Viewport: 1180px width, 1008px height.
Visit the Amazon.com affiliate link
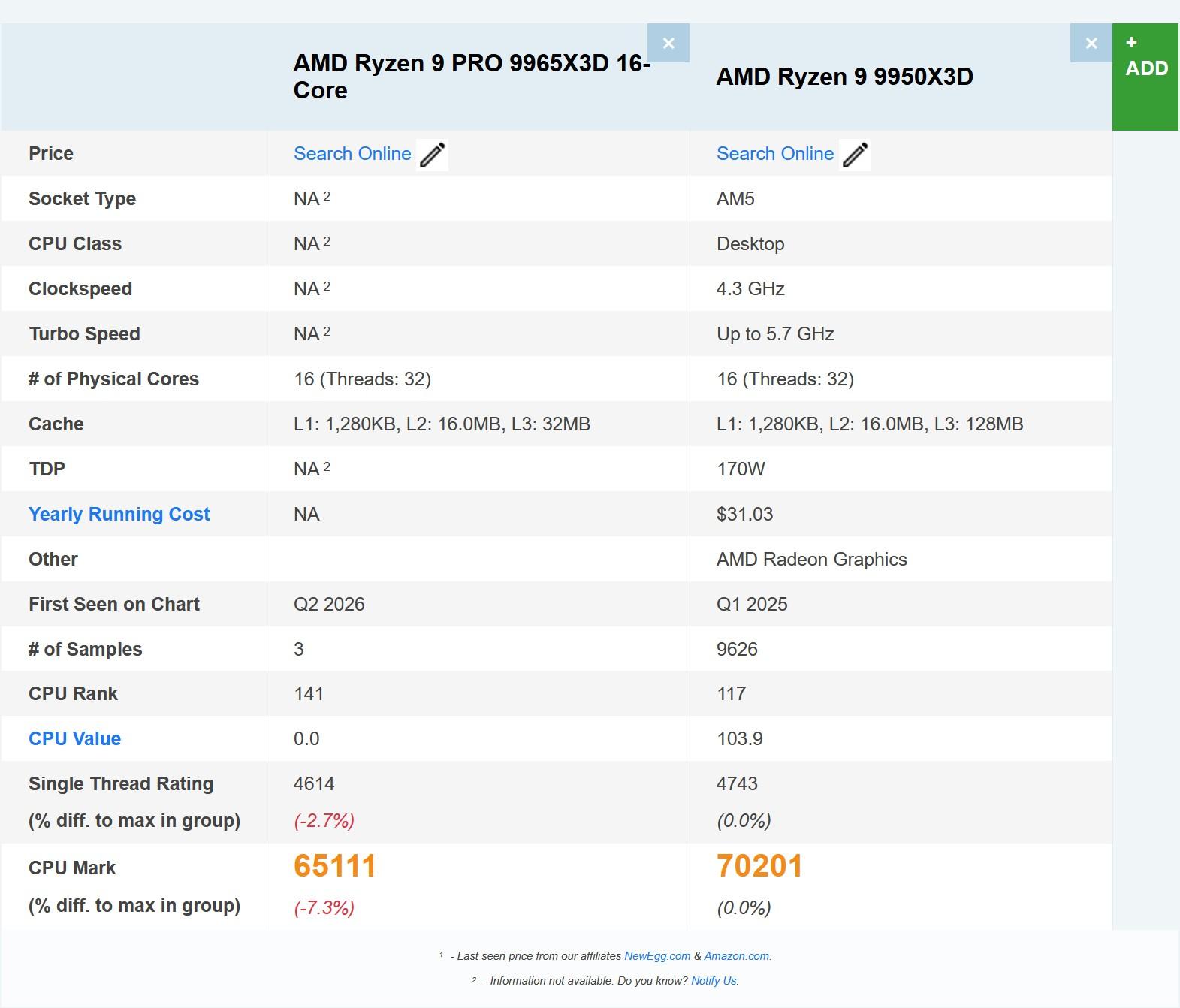point(736,956)
